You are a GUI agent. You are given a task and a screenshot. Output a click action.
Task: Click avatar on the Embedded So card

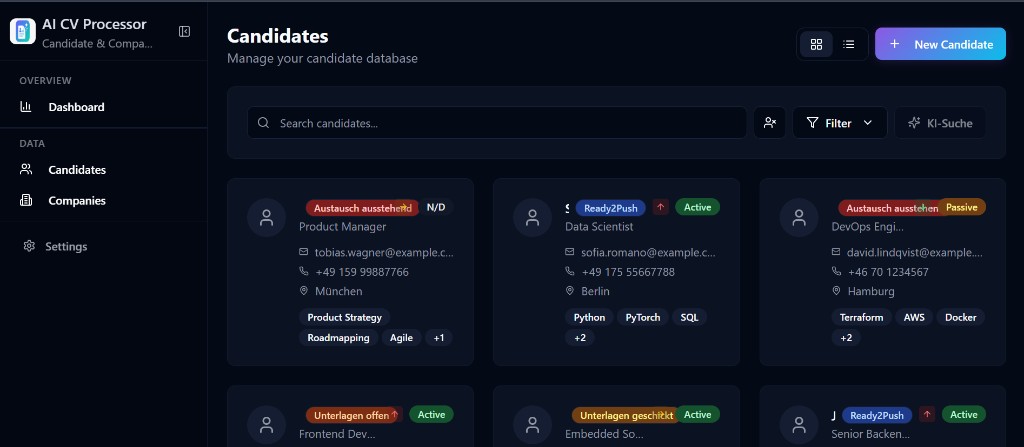532,425
